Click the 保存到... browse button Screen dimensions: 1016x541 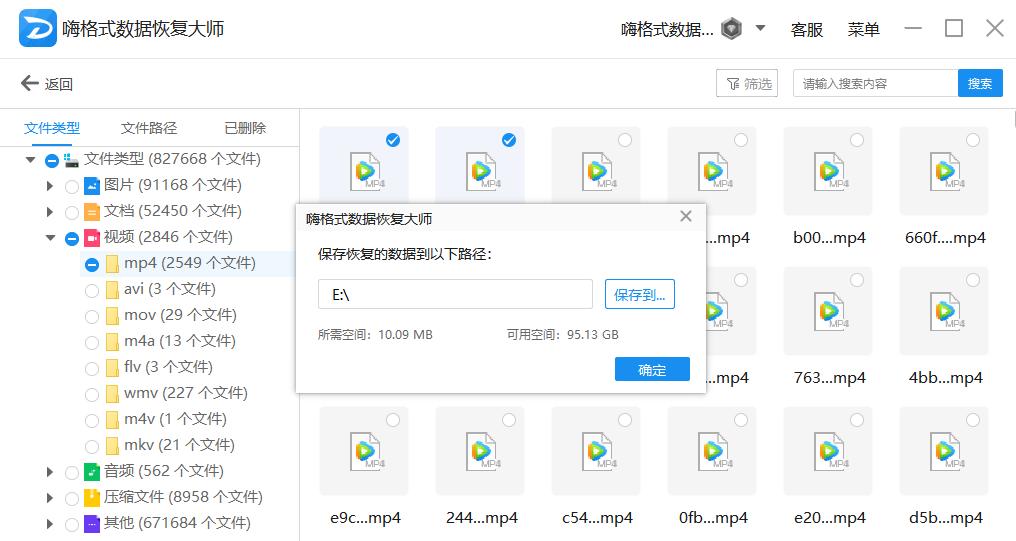point(640,294)
